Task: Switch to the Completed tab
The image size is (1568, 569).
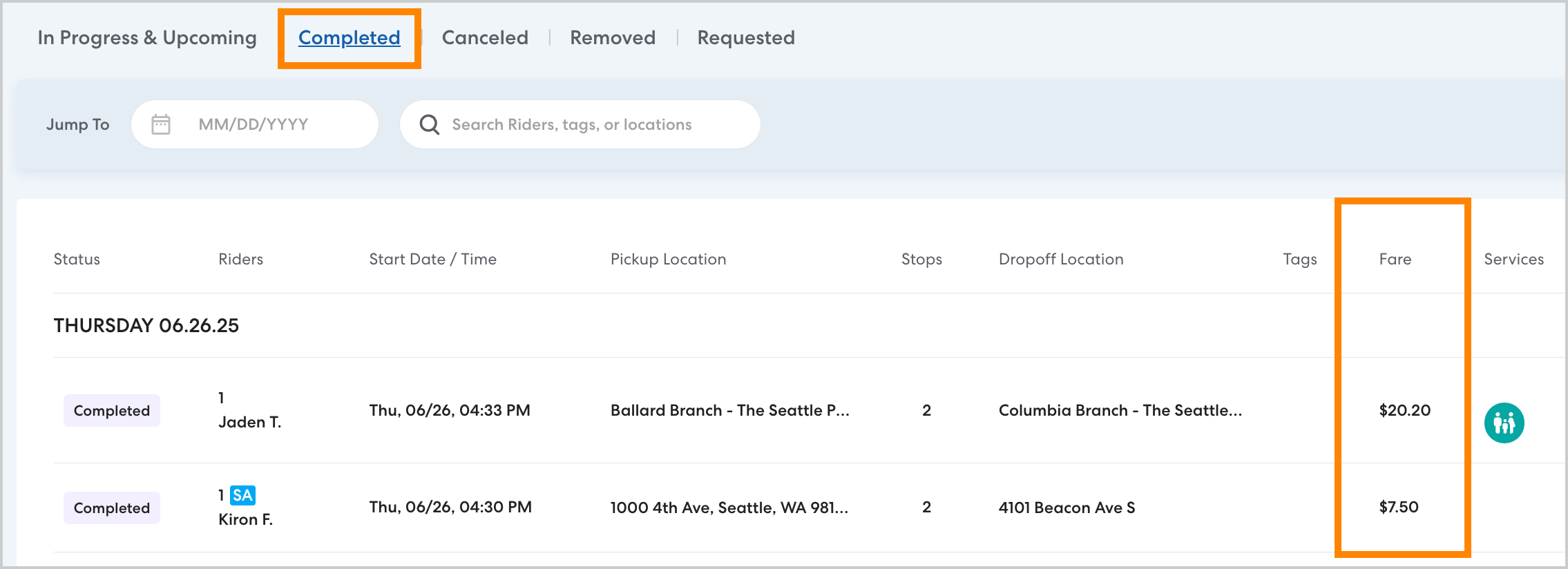Action: pos(349,38)
